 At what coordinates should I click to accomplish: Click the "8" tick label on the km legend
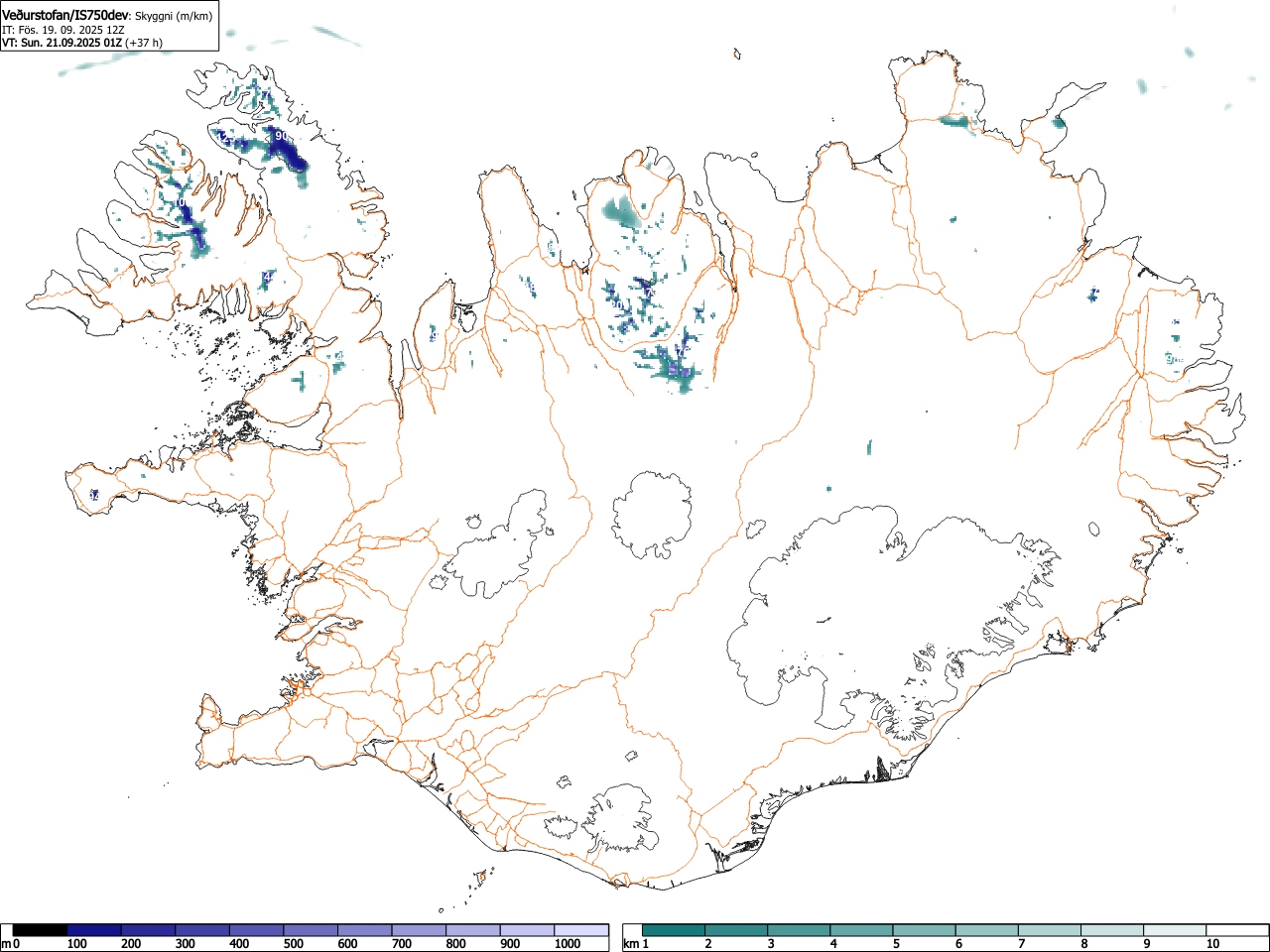click(x=1083, y=944)
